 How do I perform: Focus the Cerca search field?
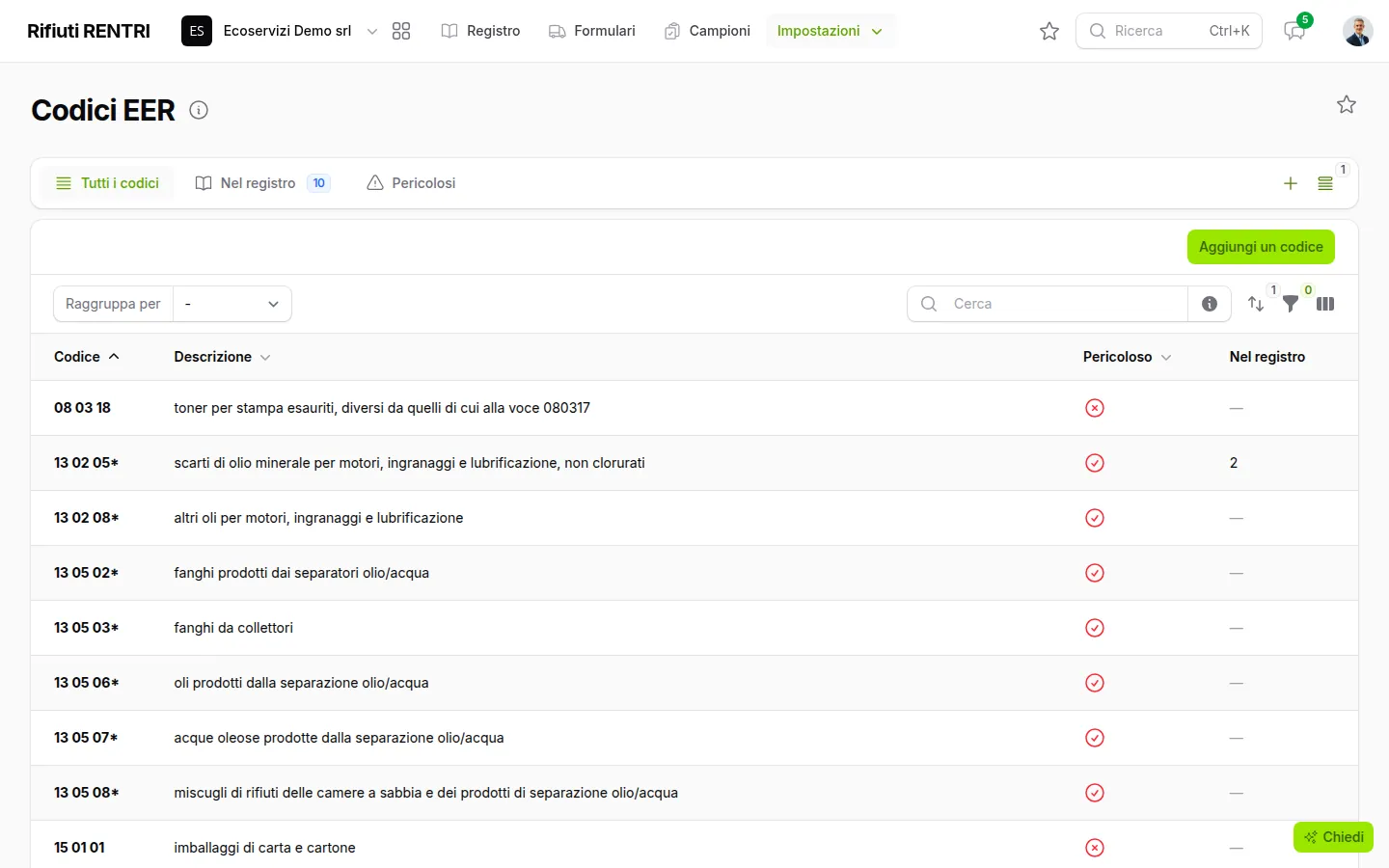click(1047, 304)
